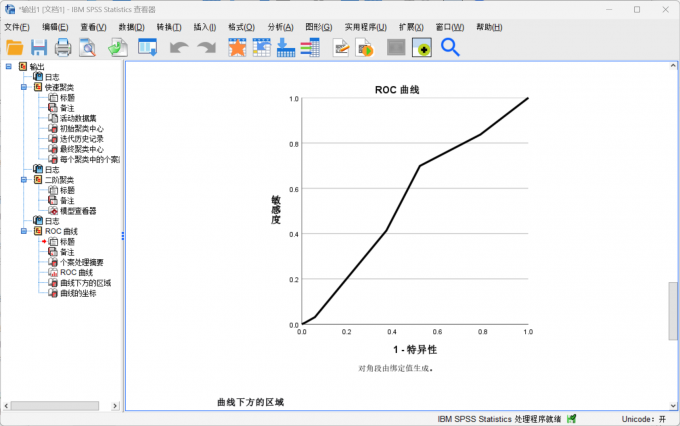Viewport: 680px width, 426px height.
Task: Open the 帮助(H) menu
Action: pyautogui.click(x=489, y=27)
